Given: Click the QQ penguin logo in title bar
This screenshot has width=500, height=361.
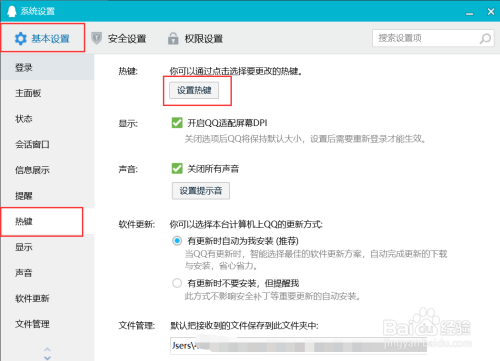Looking at the screenshot, I should coord(12,11).
